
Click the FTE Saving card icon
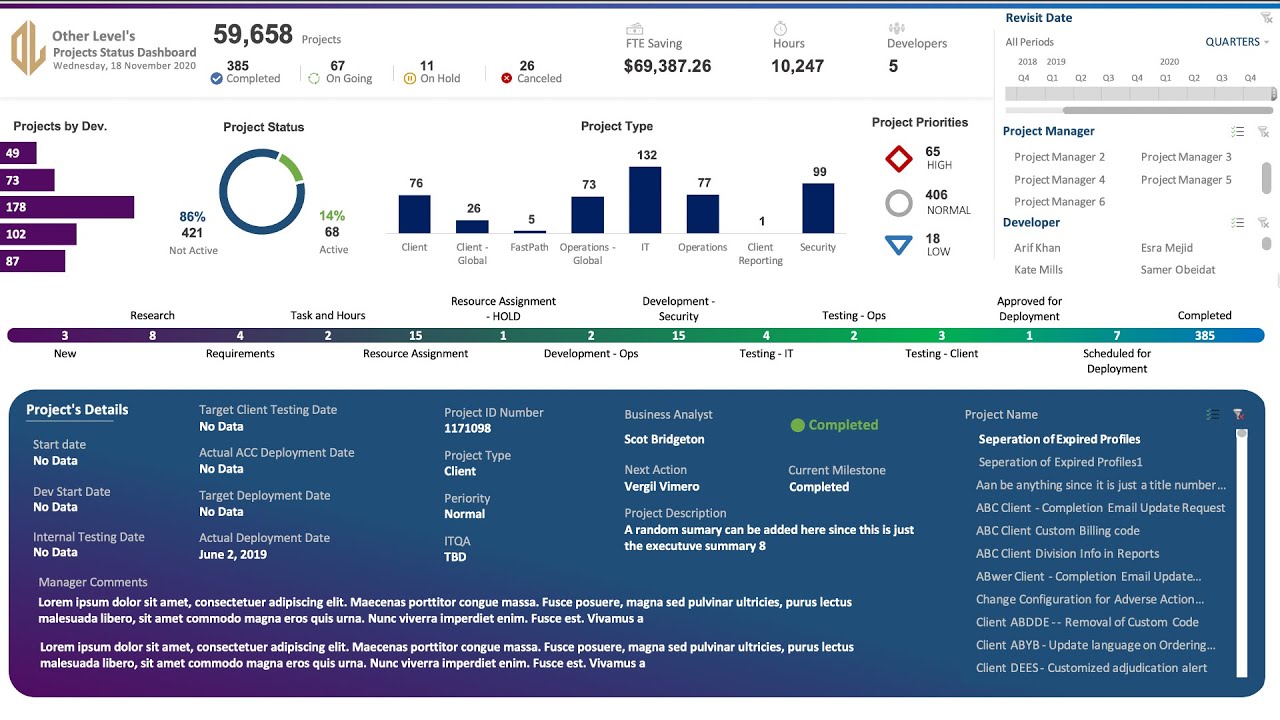point(634,29)
